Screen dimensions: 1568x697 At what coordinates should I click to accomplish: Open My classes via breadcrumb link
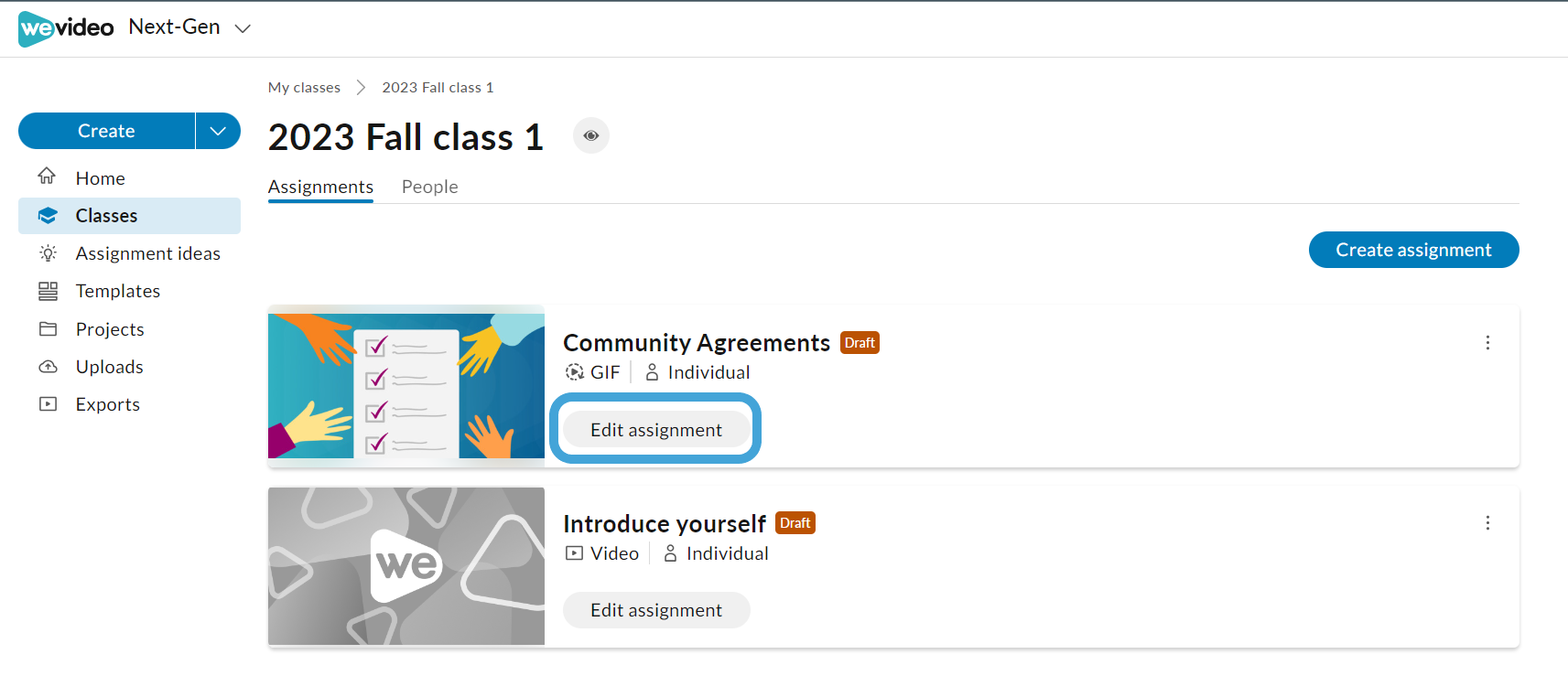(x=303, y=87)
